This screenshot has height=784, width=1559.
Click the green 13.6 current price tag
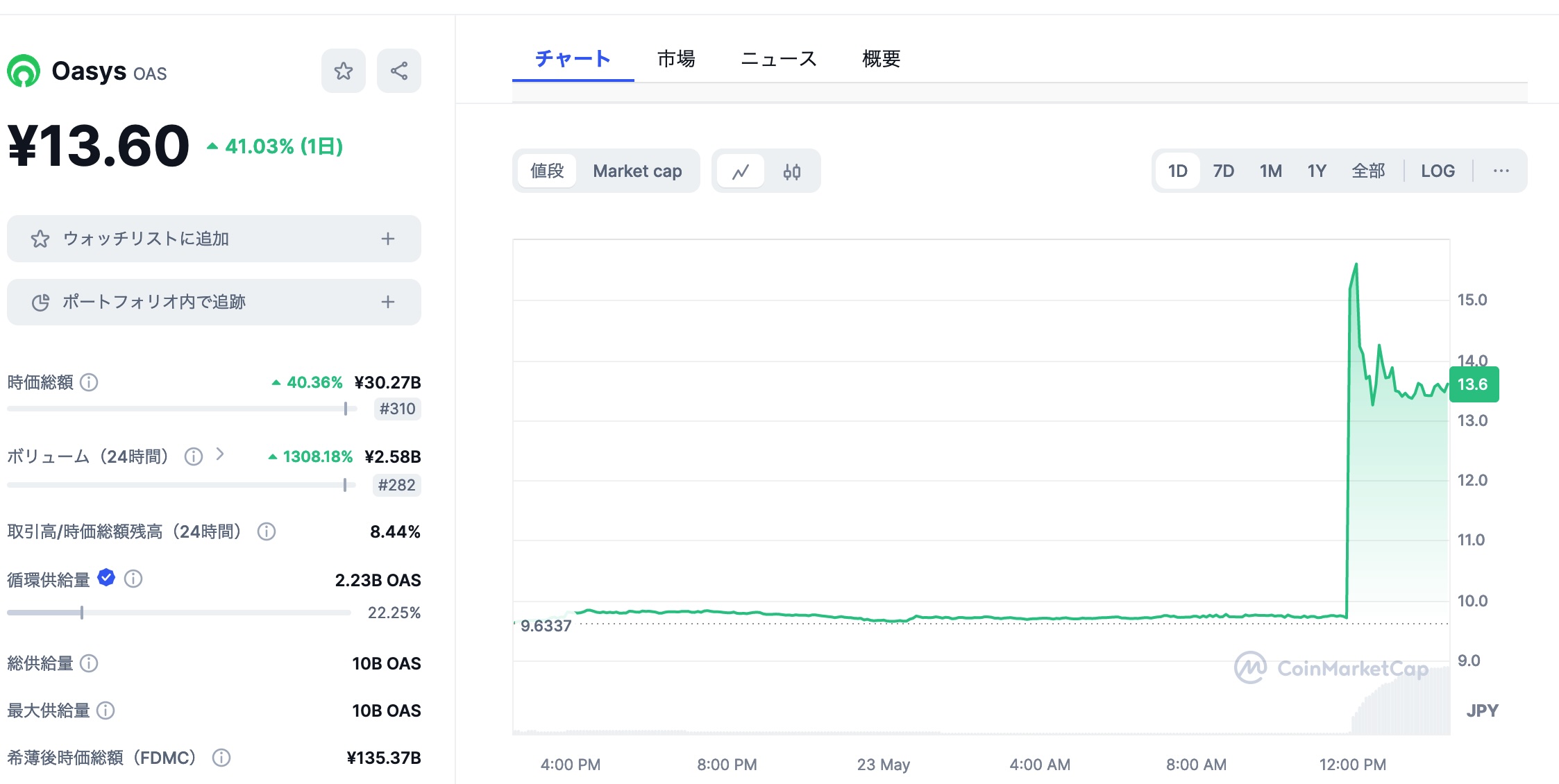(1474, 384)
